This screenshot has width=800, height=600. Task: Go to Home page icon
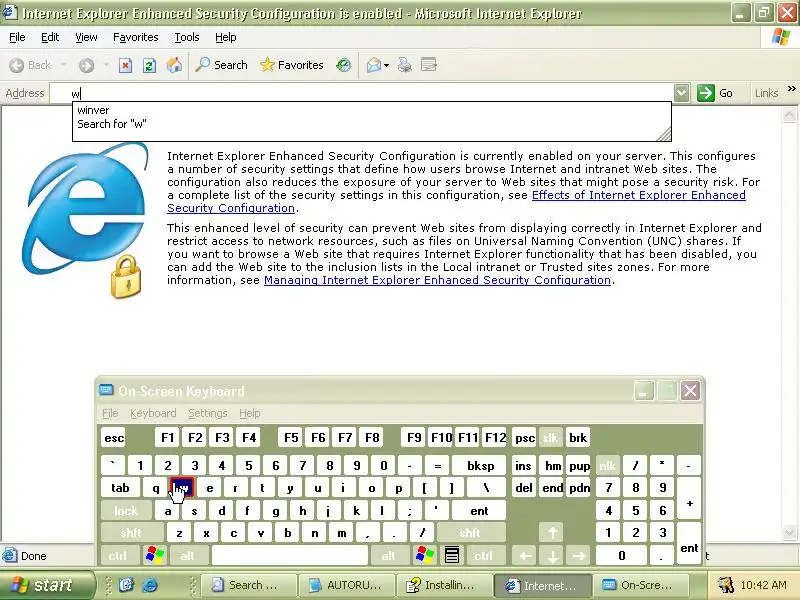tap(174, 65)
